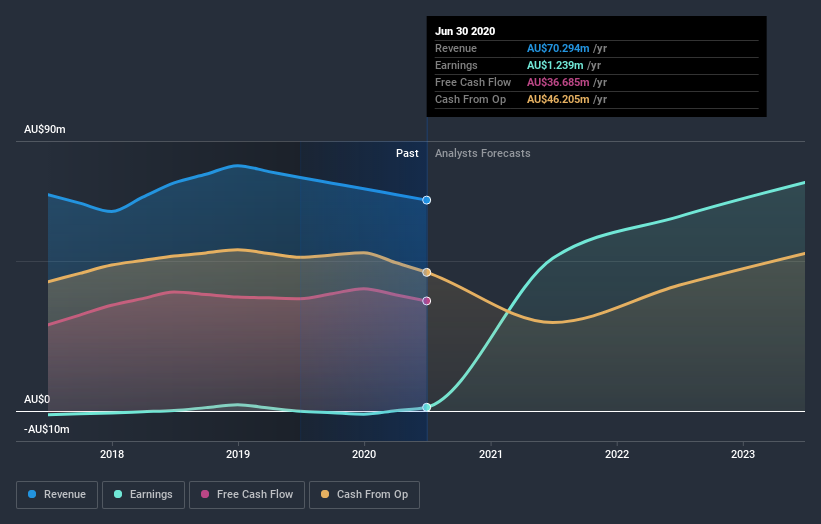Viewport: 821px width, 524px height.
Task: Click the teal Earnings data point marker
Action: coord(427,407)
